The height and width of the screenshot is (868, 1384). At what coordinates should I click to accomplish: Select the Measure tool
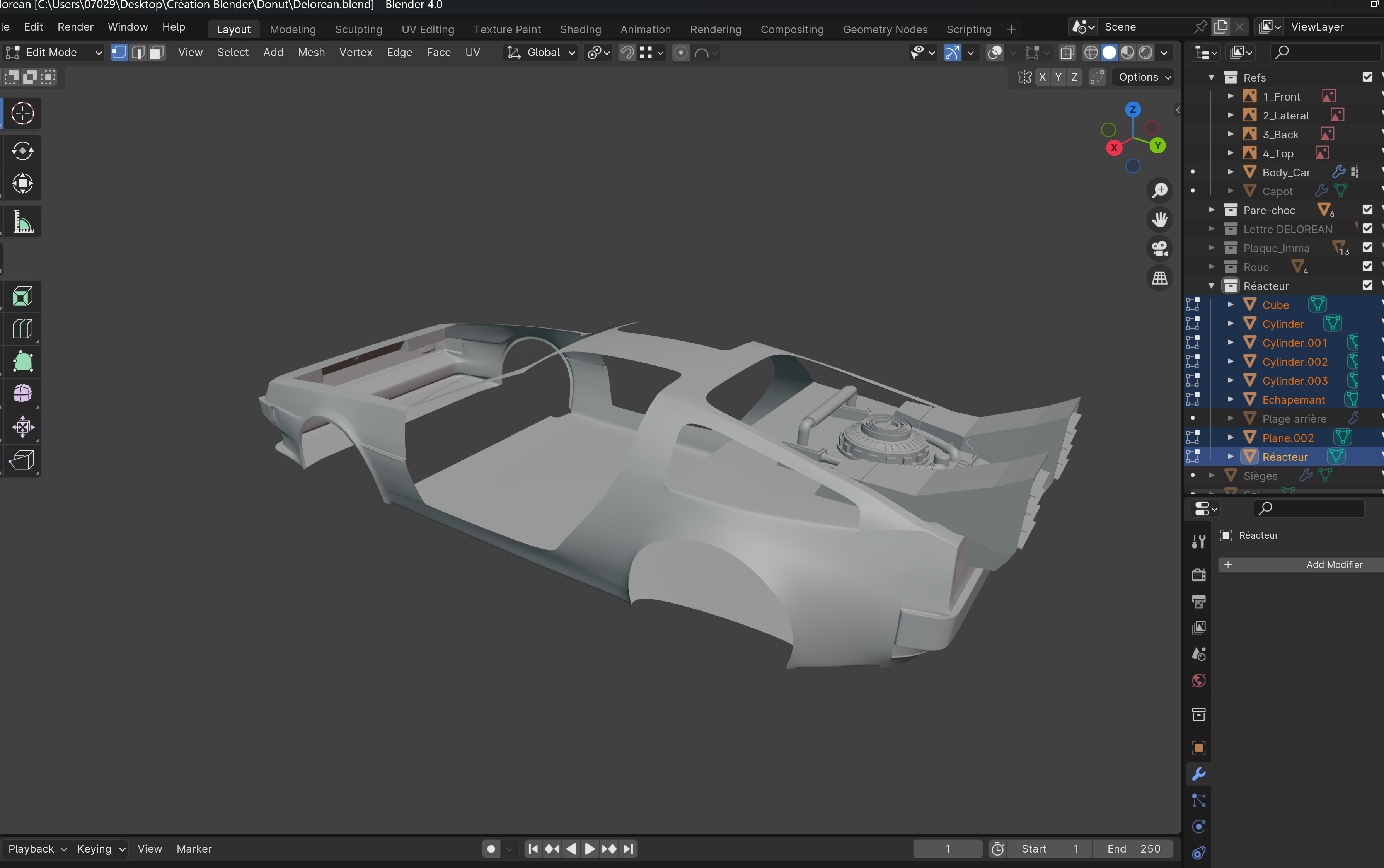click(22, 222)
